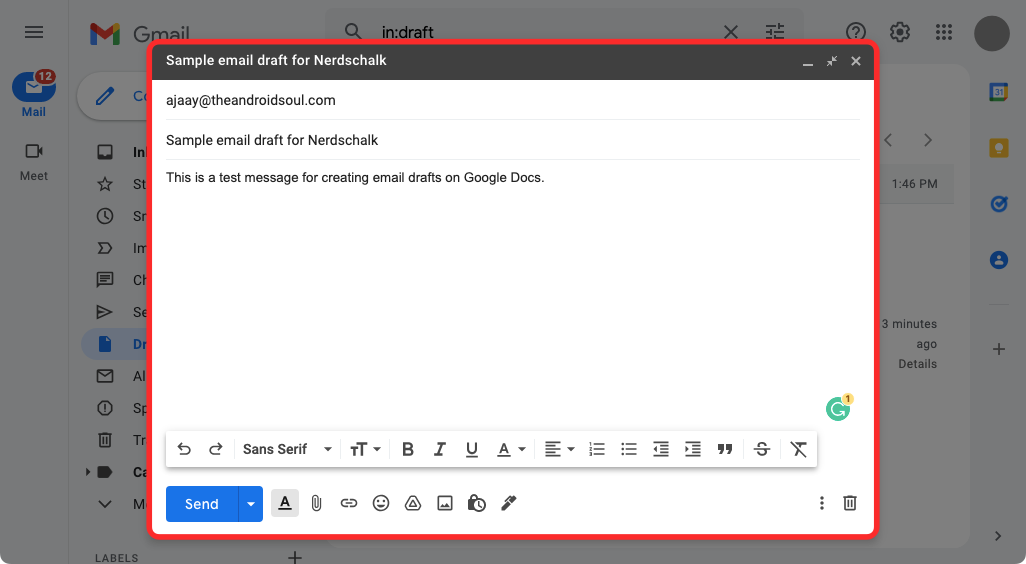Open the Sans Serif font dropdown

(287, 449)
